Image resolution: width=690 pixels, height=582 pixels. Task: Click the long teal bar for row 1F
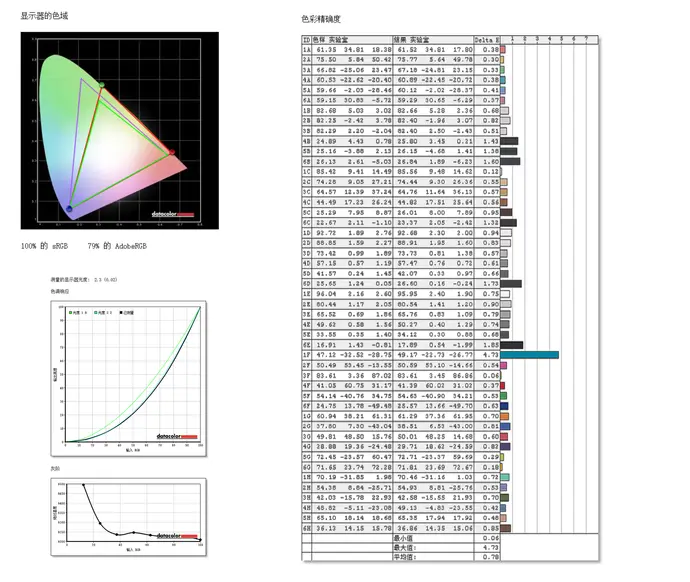[x=529, y=354]
